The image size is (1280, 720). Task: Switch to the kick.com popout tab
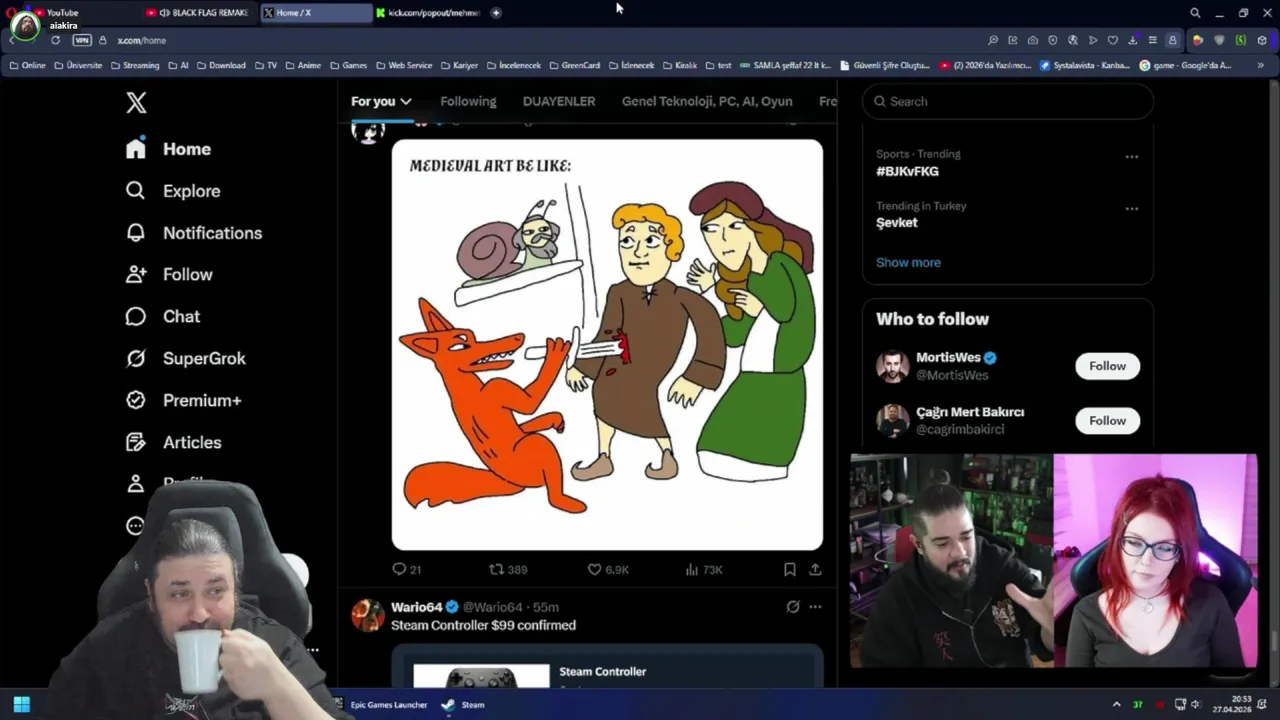[428, 13]
